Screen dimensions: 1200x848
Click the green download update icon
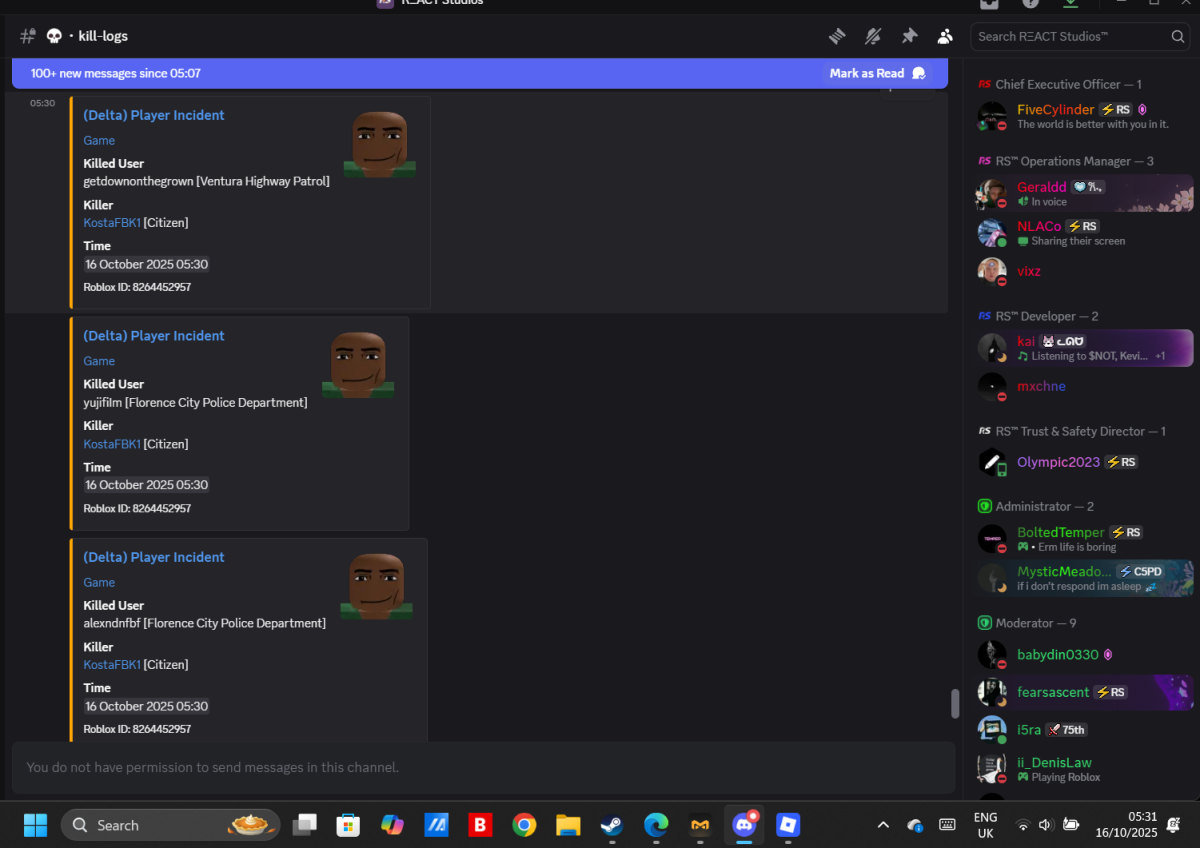[x=1071, y=3]
